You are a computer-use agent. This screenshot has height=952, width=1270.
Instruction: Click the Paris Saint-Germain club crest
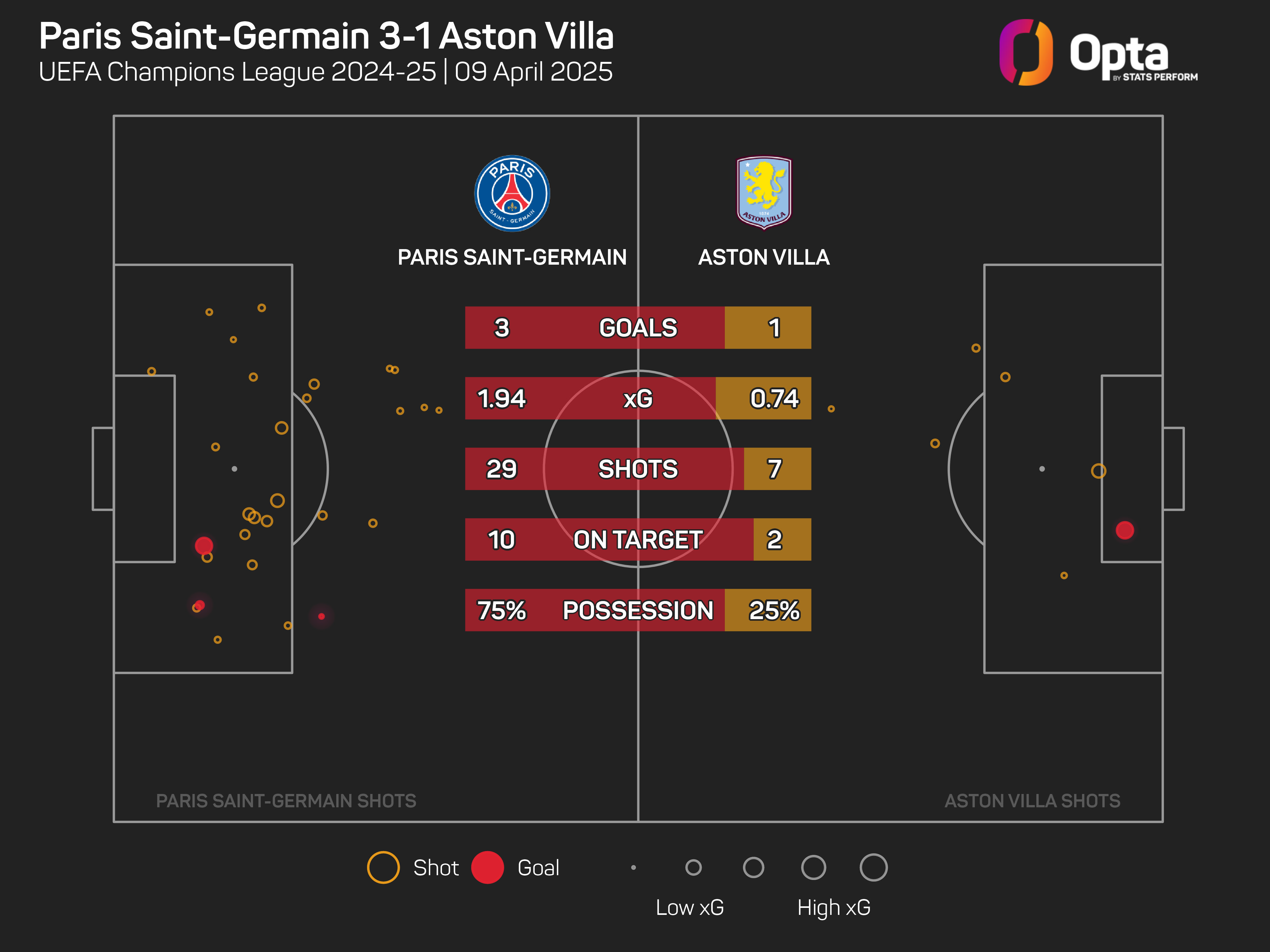511,193
